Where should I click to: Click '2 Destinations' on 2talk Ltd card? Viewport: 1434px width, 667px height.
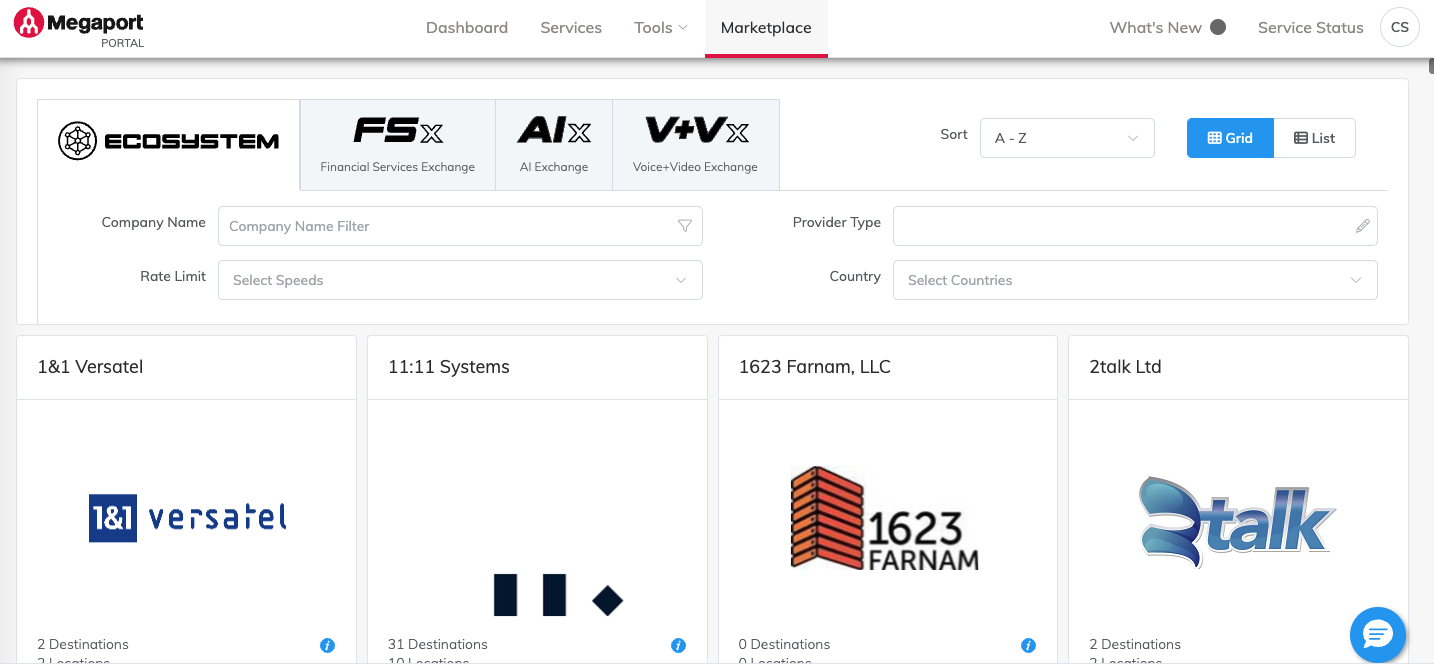coord(1135,644)
